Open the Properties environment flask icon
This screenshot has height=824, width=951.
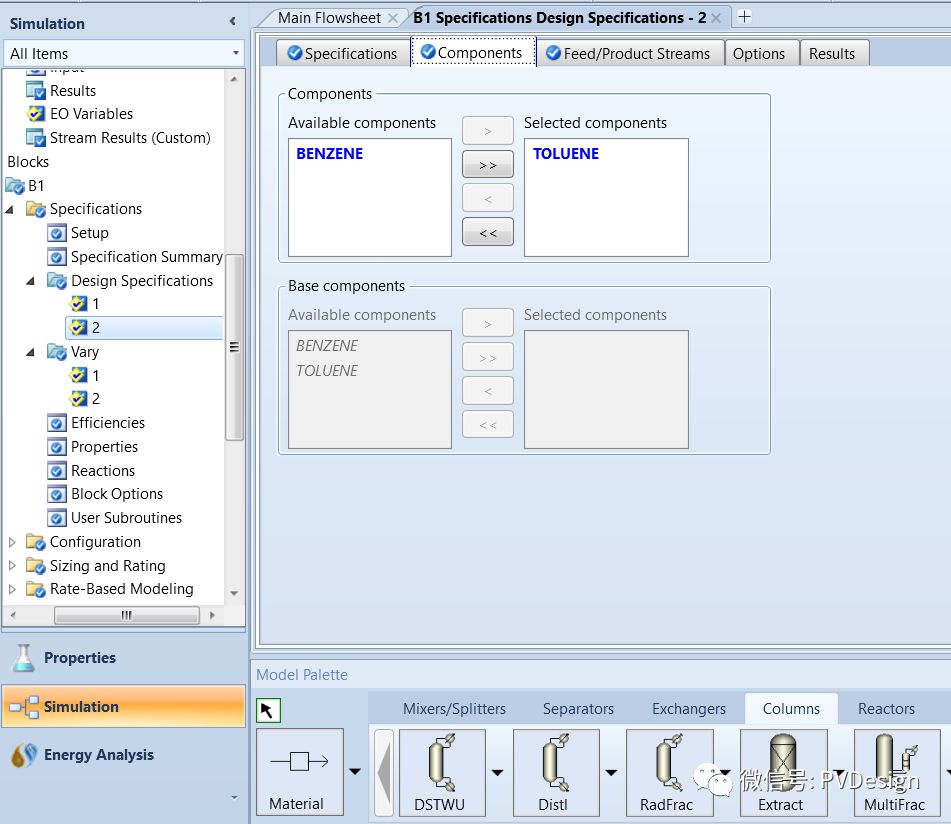click(23, 658)
